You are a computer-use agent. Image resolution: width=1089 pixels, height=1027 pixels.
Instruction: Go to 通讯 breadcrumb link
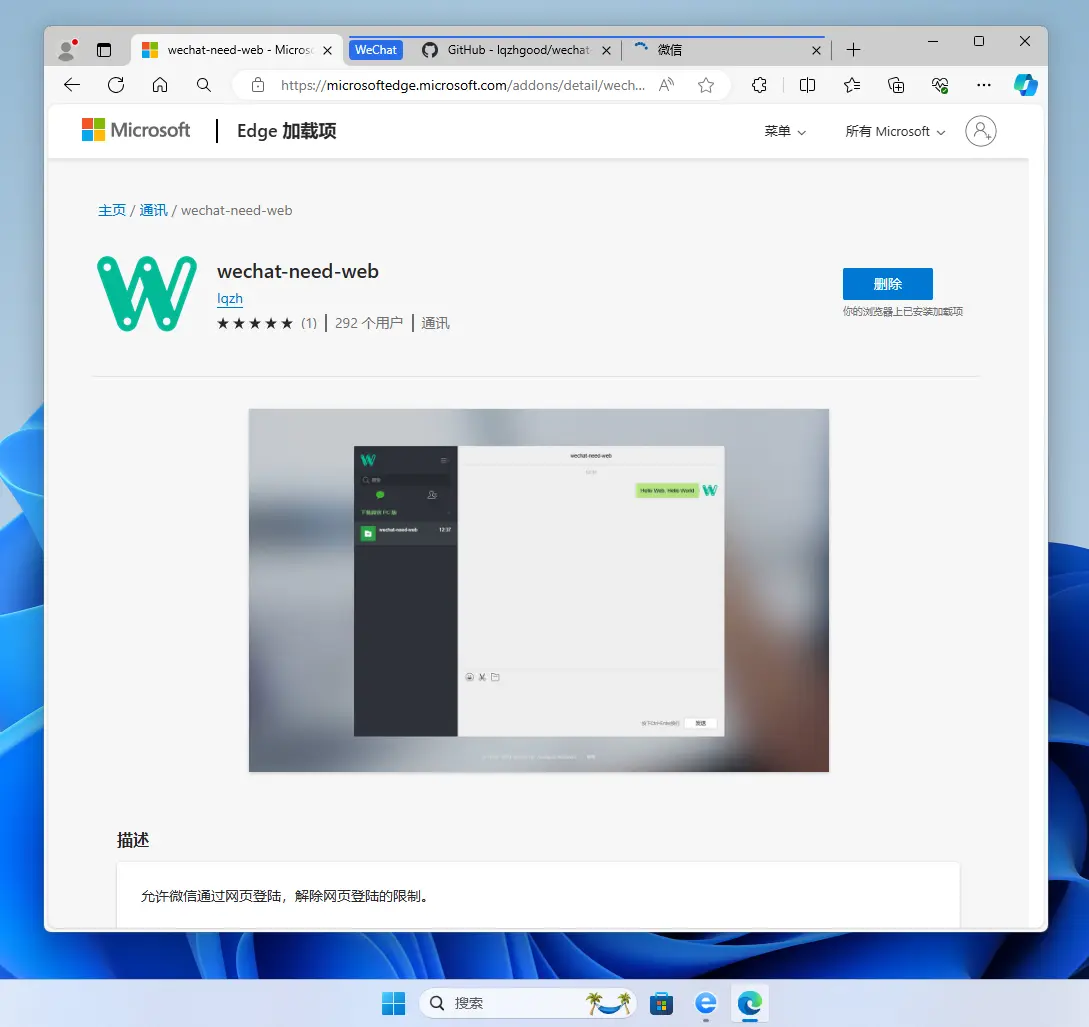(153, 210)
